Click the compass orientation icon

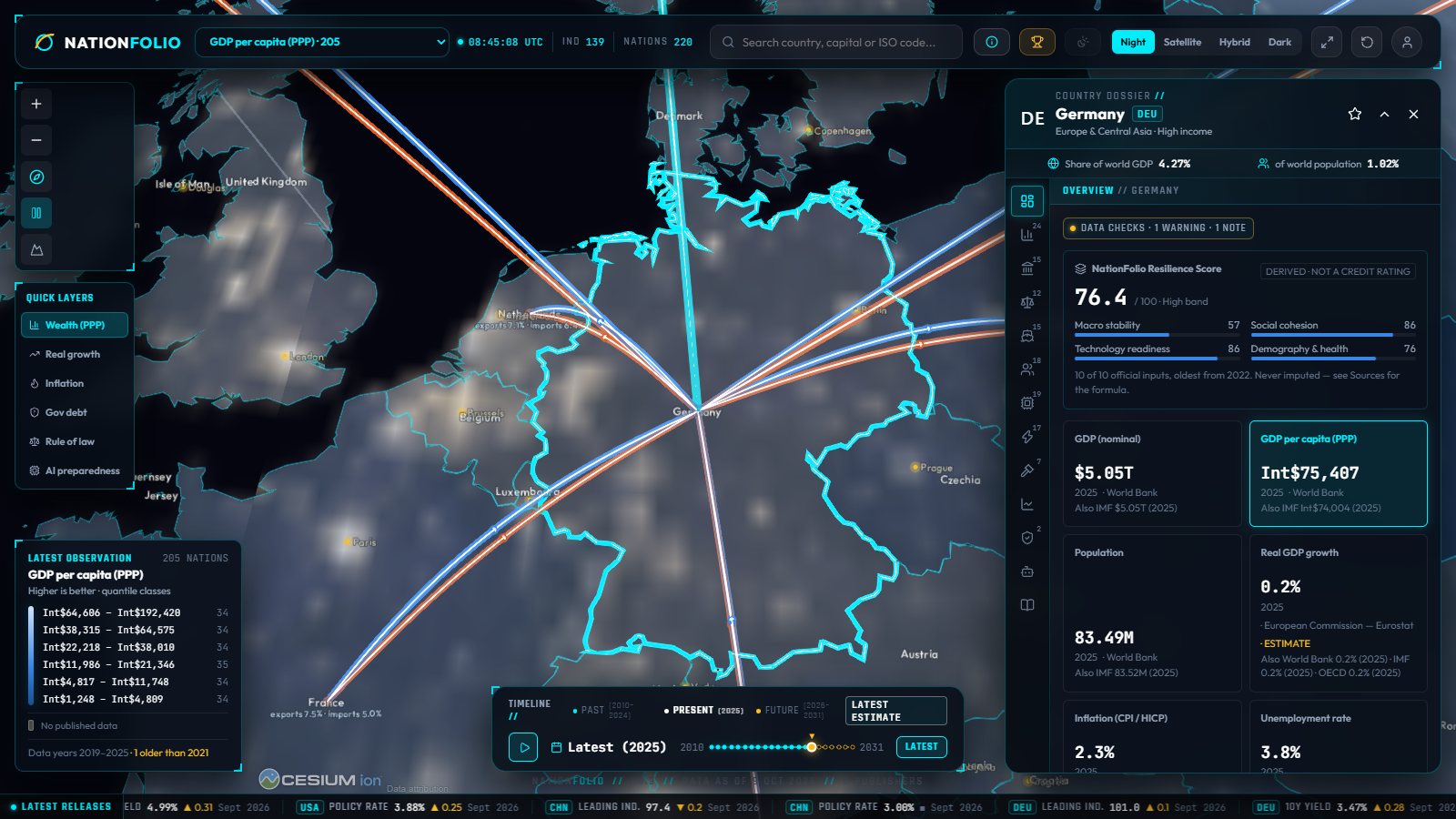pyautogui.click(x=36, y=177)
